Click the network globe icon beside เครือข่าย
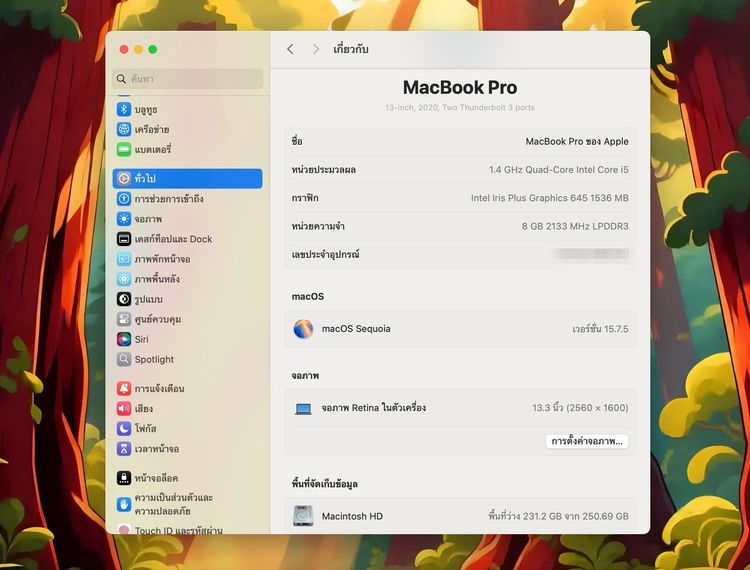This screenshot has height=570, width=750. click(x=124, y=129)
